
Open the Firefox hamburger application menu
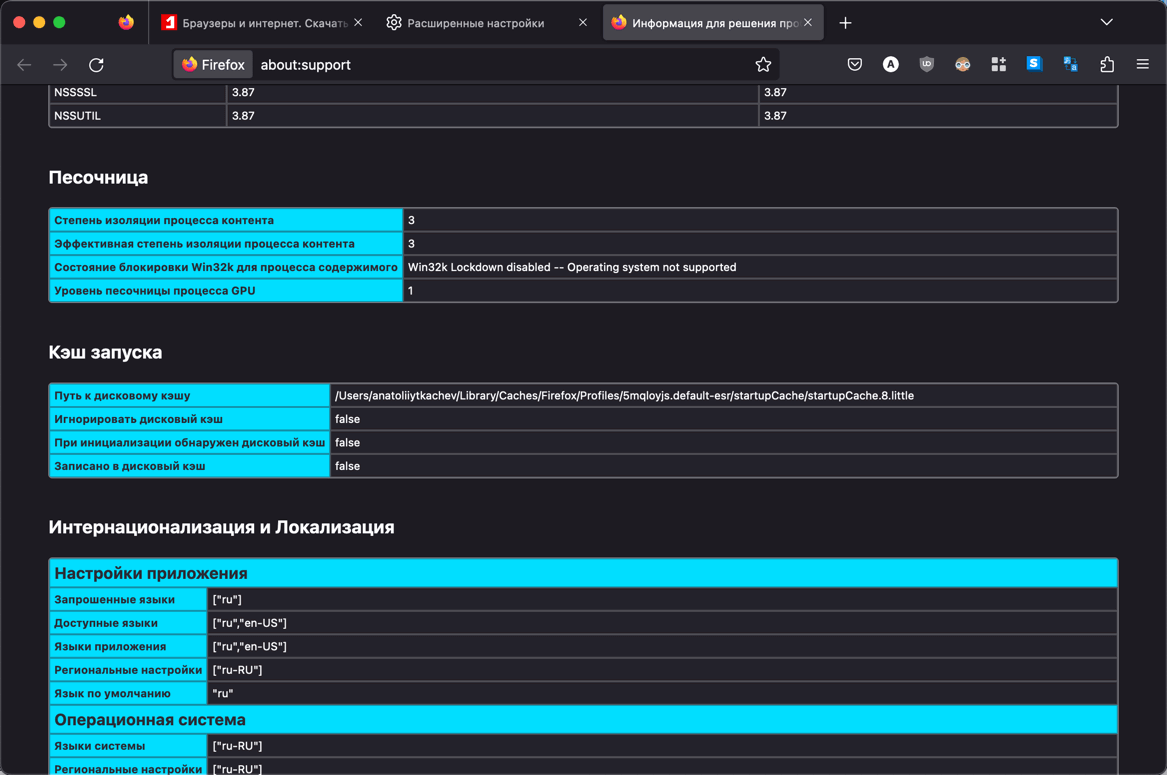coord(1142,65)
